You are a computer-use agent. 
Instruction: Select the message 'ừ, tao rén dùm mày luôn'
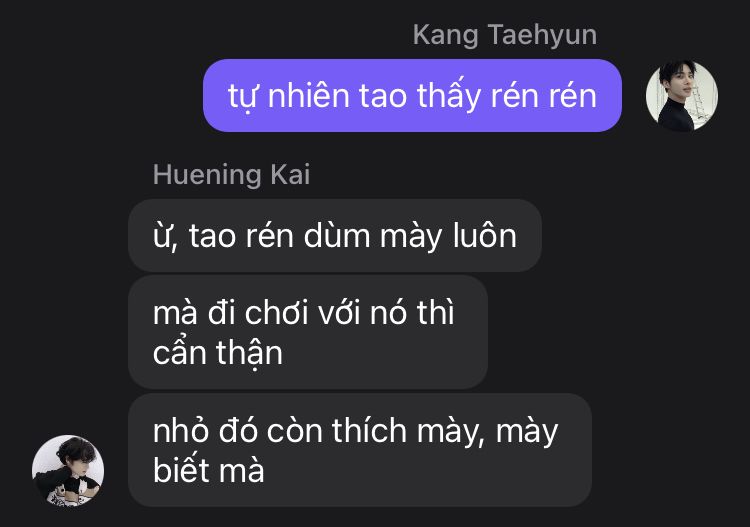click(335, 236)
